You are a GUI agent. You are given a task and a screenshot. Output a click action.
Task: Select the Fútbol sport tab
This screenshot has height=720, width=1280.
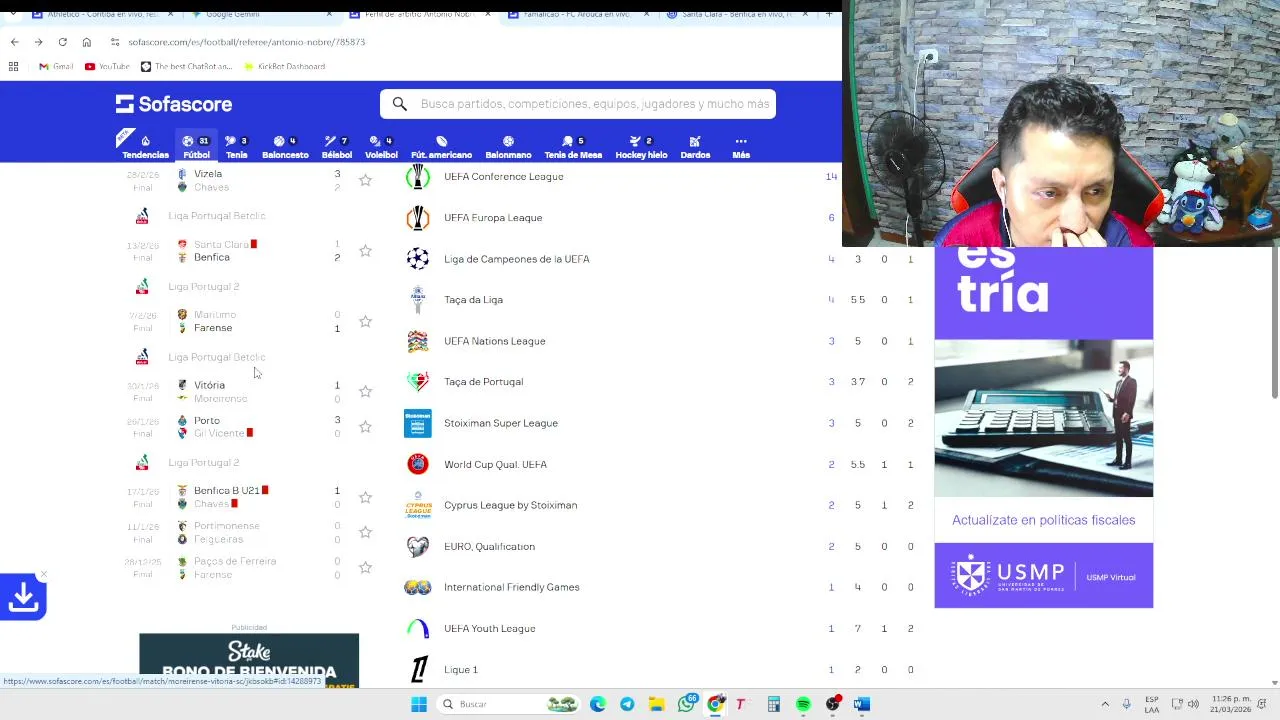(196, 147)
